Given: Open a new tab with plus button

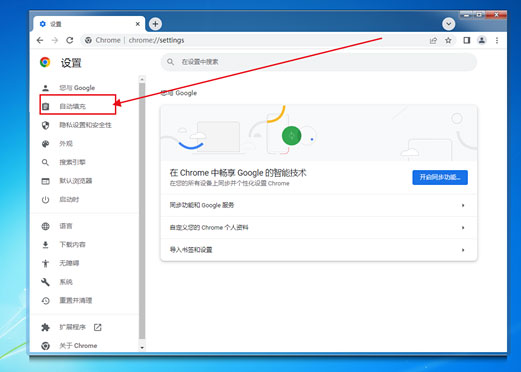Looking at the screenshot, I should coord(155,24).
